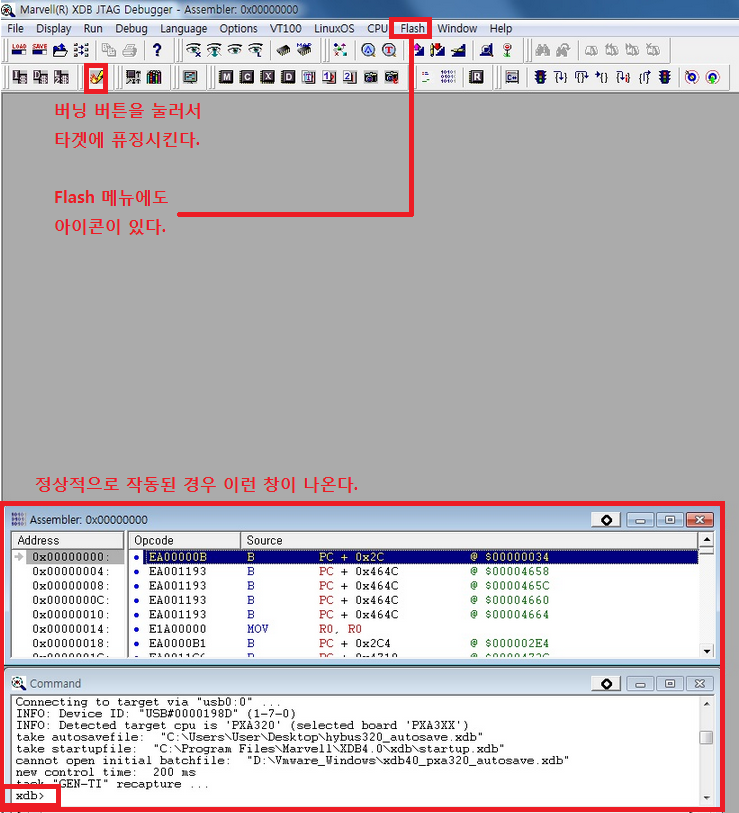739x813 pixels.
Task: Click the Help question mark icon
Action: coord(157,50)
